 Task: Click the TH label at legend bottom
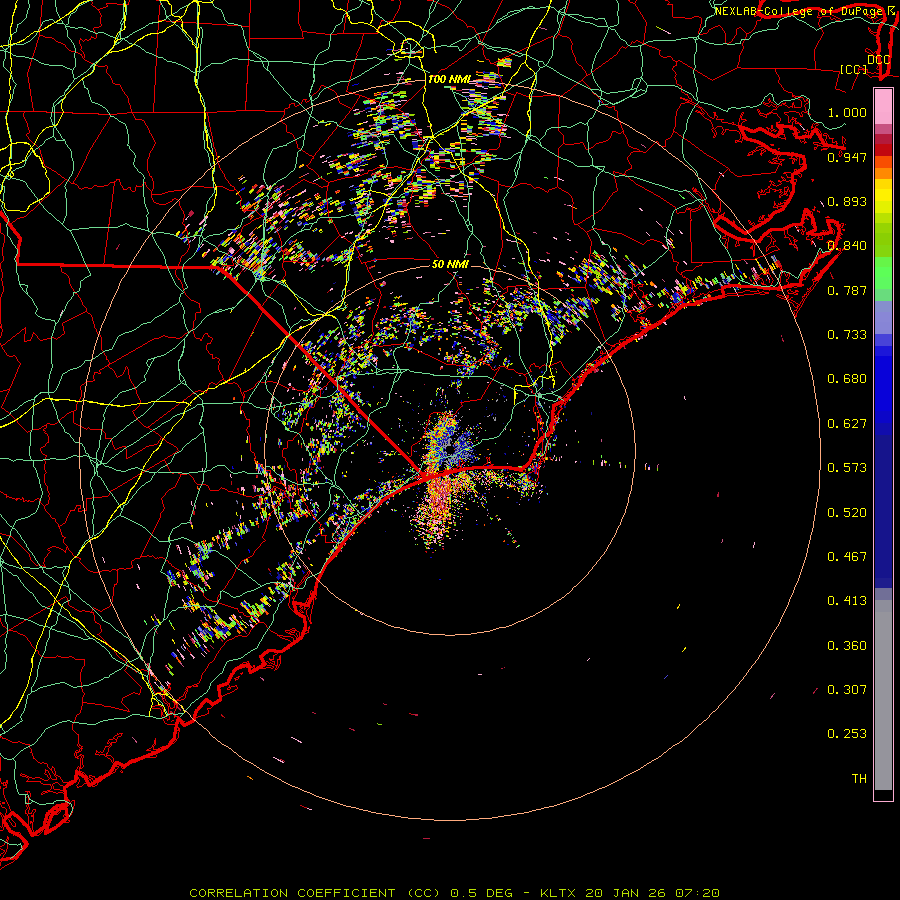coord(859,779)
